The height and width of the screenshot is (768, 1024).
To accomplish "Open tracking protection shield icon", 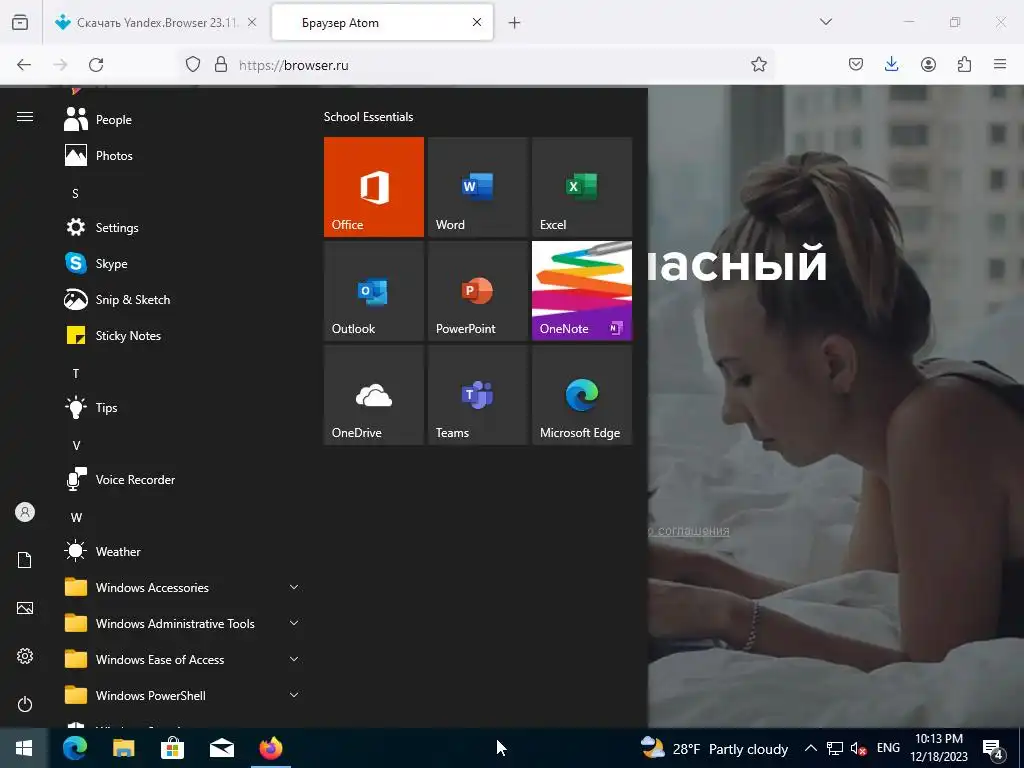I will (193, 64).
